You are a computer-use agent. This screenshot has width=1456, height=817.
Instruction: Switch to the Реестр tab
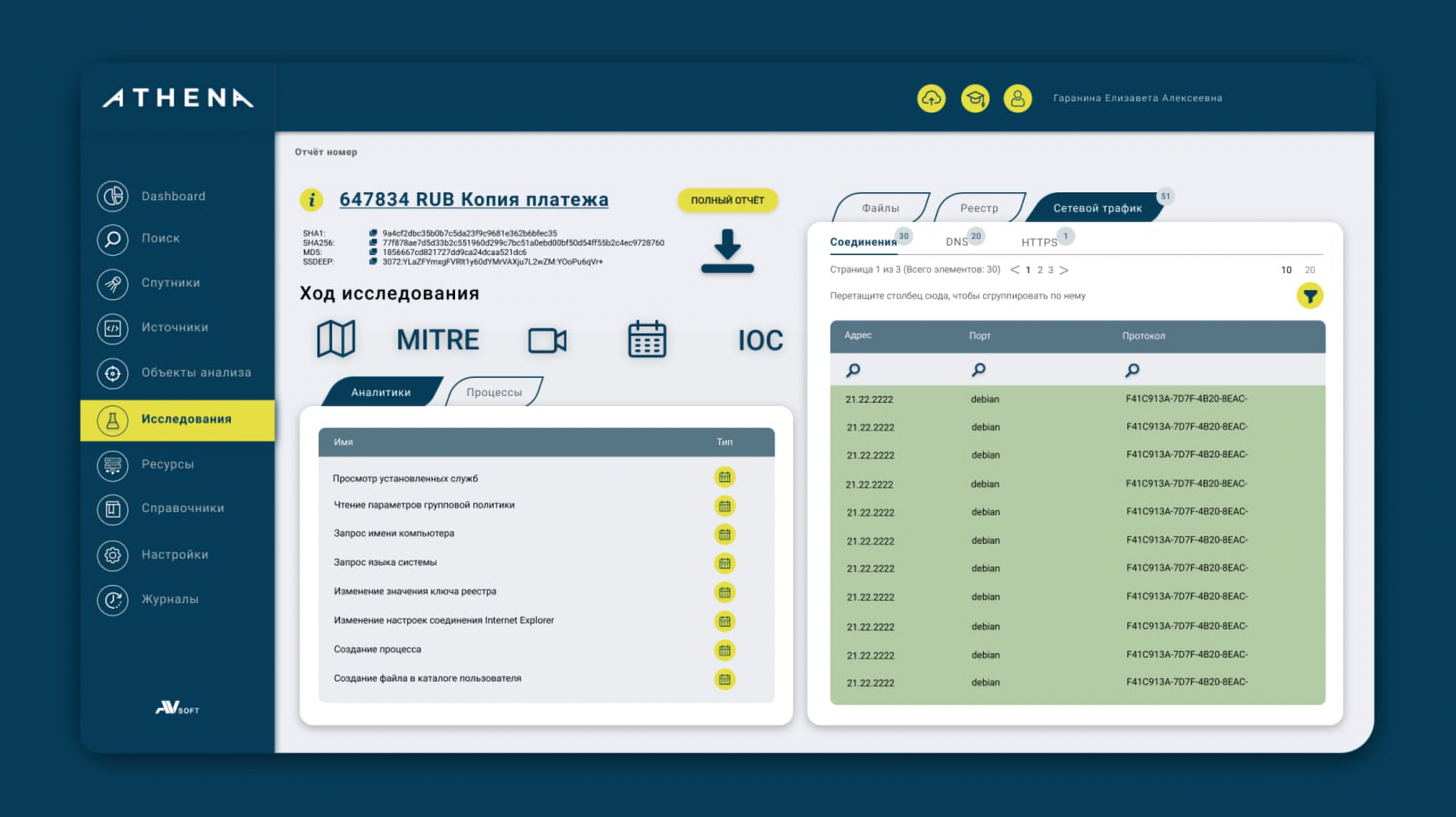pyautogui.click(x=978, y=208)
